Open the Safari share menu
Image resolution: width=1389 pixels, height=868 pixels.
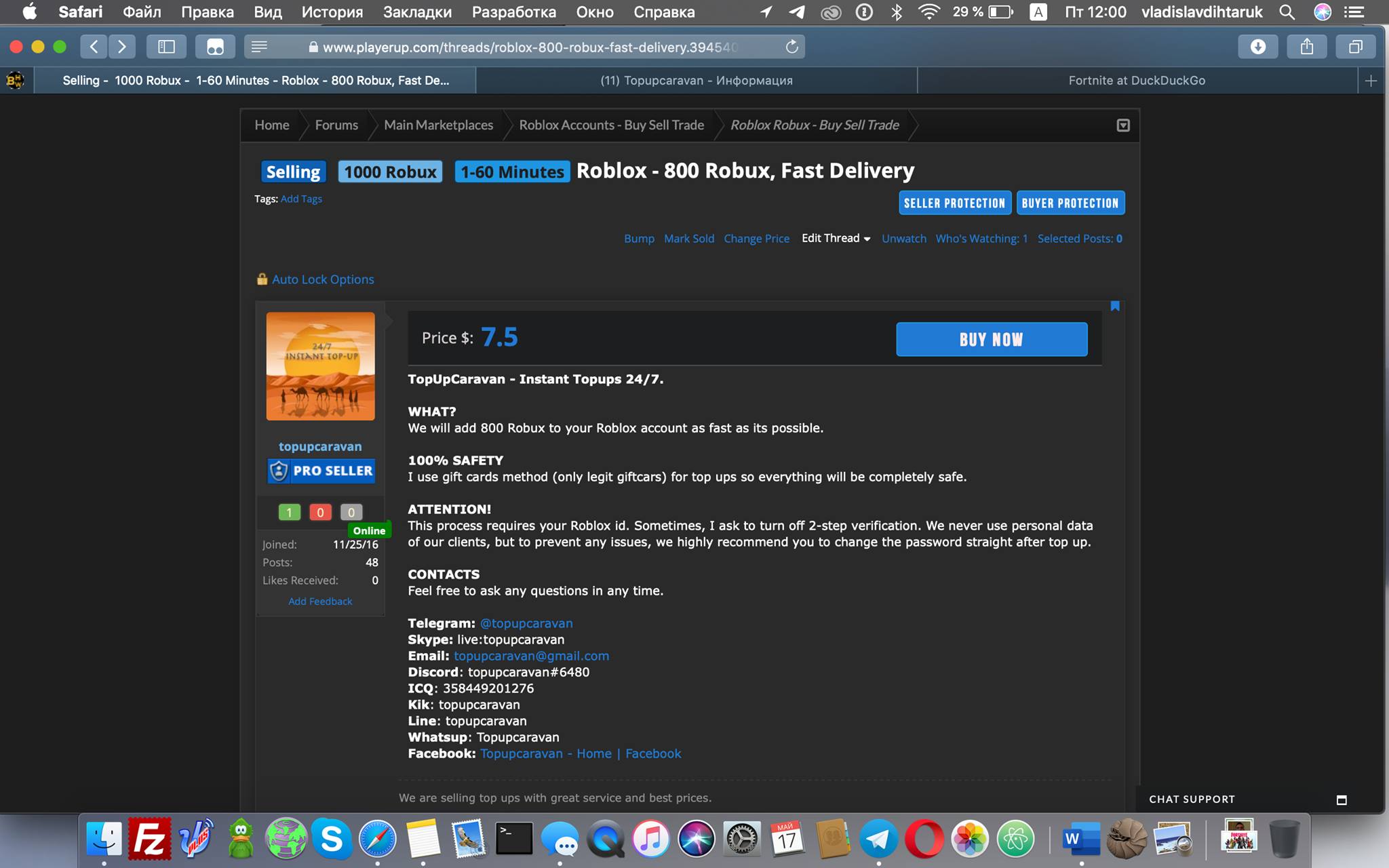(1307, 47)
